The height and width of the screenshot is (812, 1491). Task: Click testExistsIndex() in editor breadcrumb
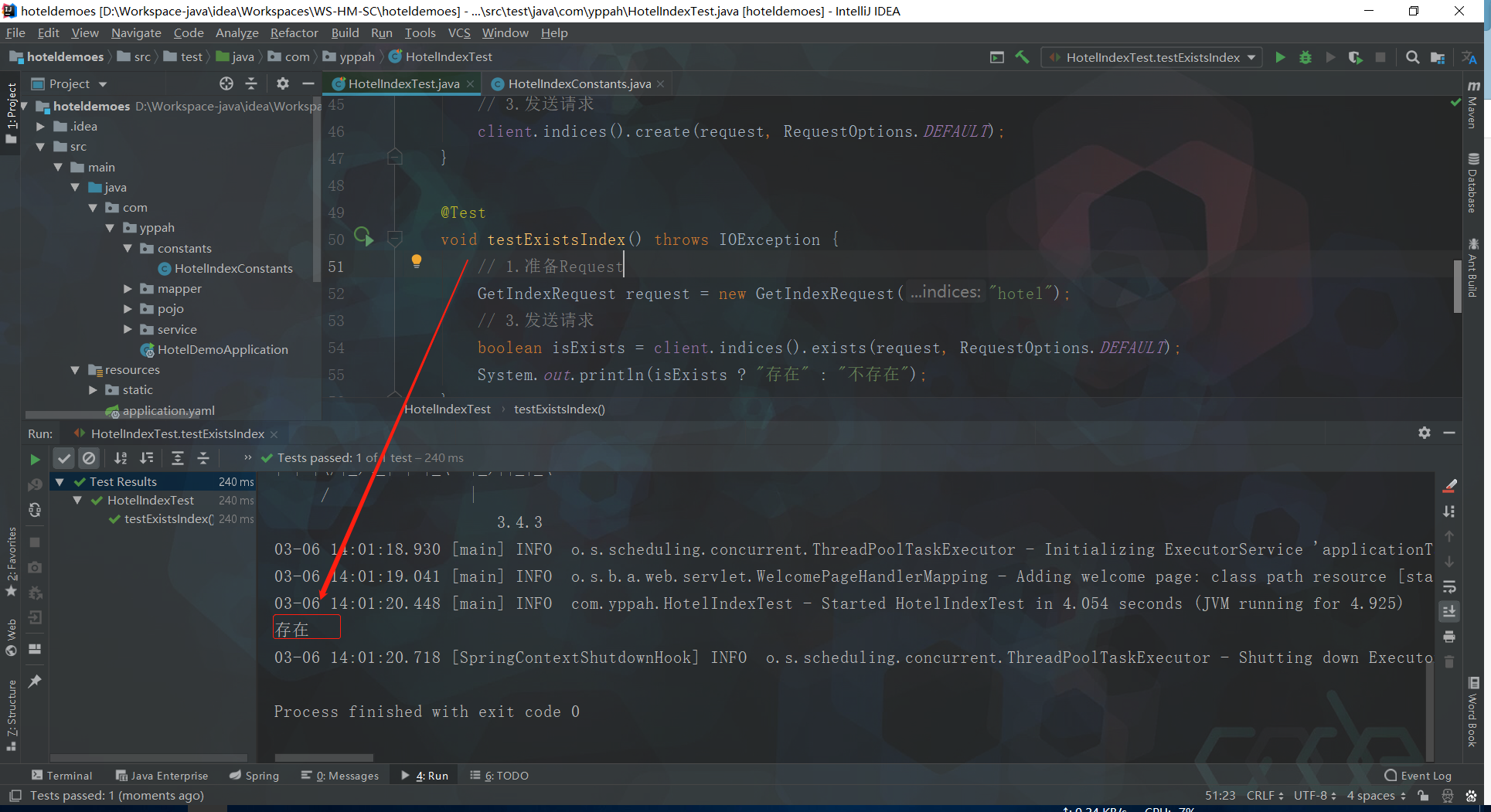[x=560, y=409]
